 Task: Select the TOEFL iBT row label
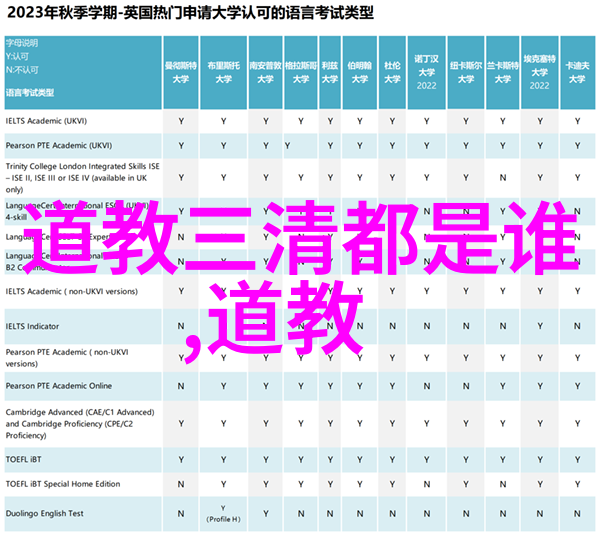23,459
